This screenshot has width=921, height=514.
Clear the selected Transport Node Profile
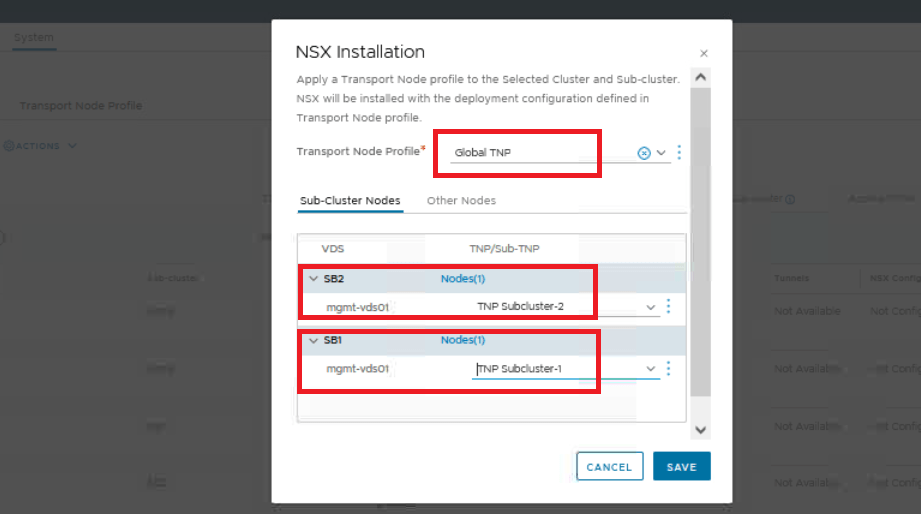644,153
